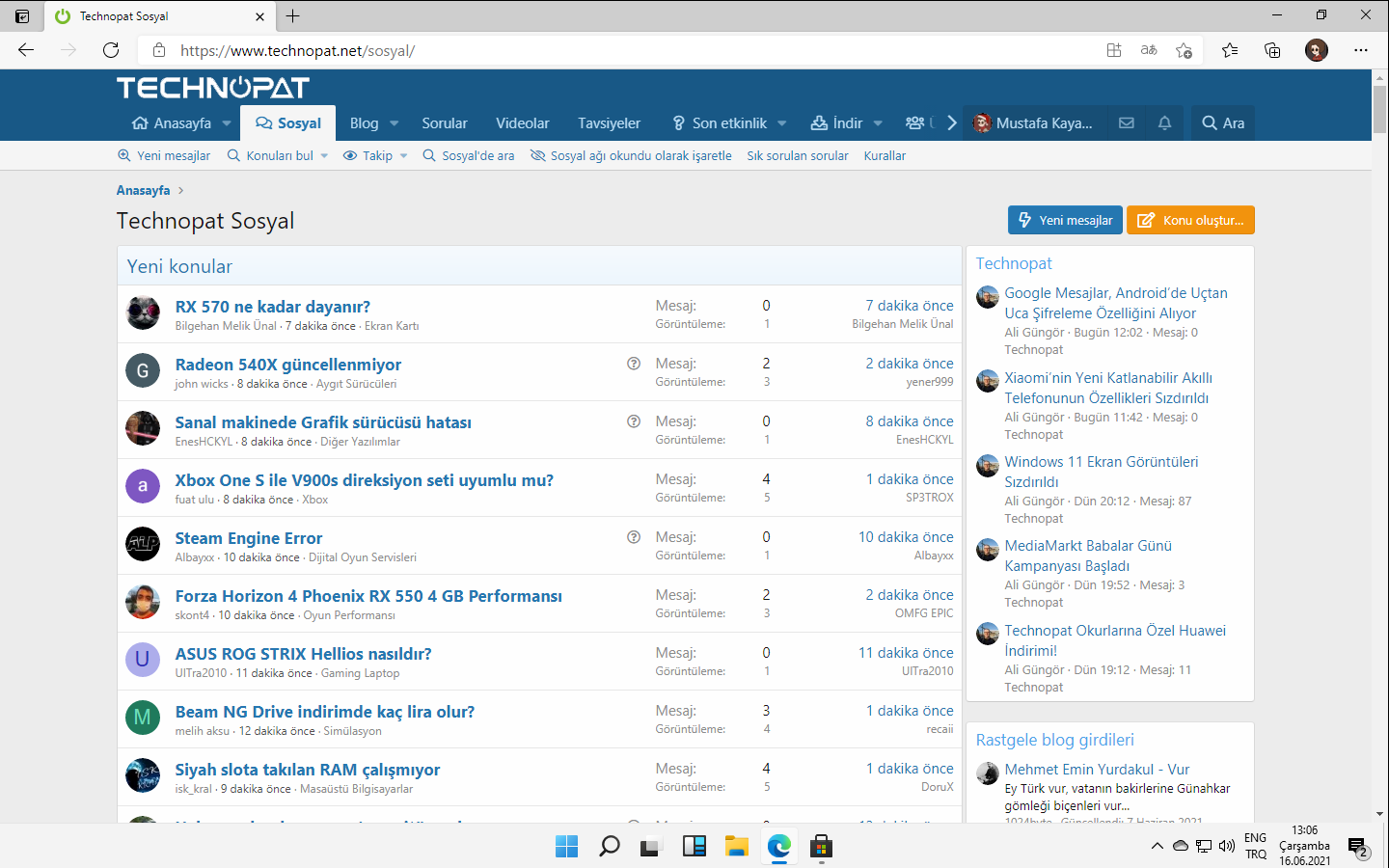
Task: Open the Mustafa Kaya account menu
Action: click(1033, 123)
